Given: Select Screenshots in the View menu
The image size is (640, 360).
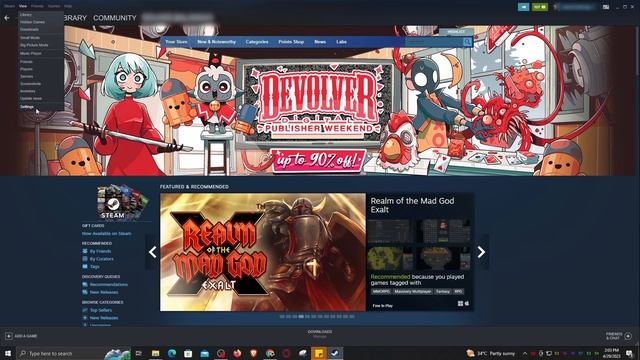Looking at the screenshot, I should pos(31,84).
